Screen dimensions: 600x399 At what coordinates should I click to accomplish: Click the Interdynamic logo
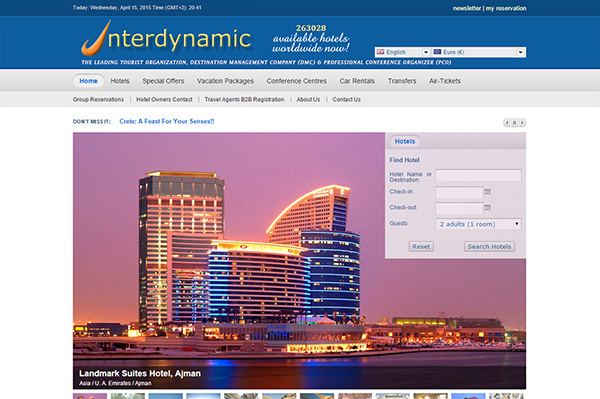tap(166, 39)
